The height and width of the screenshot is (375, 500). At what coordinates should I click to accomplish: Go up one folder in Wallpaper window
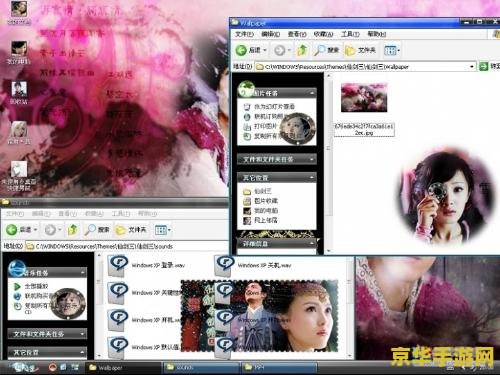click(x=302, y=50)
